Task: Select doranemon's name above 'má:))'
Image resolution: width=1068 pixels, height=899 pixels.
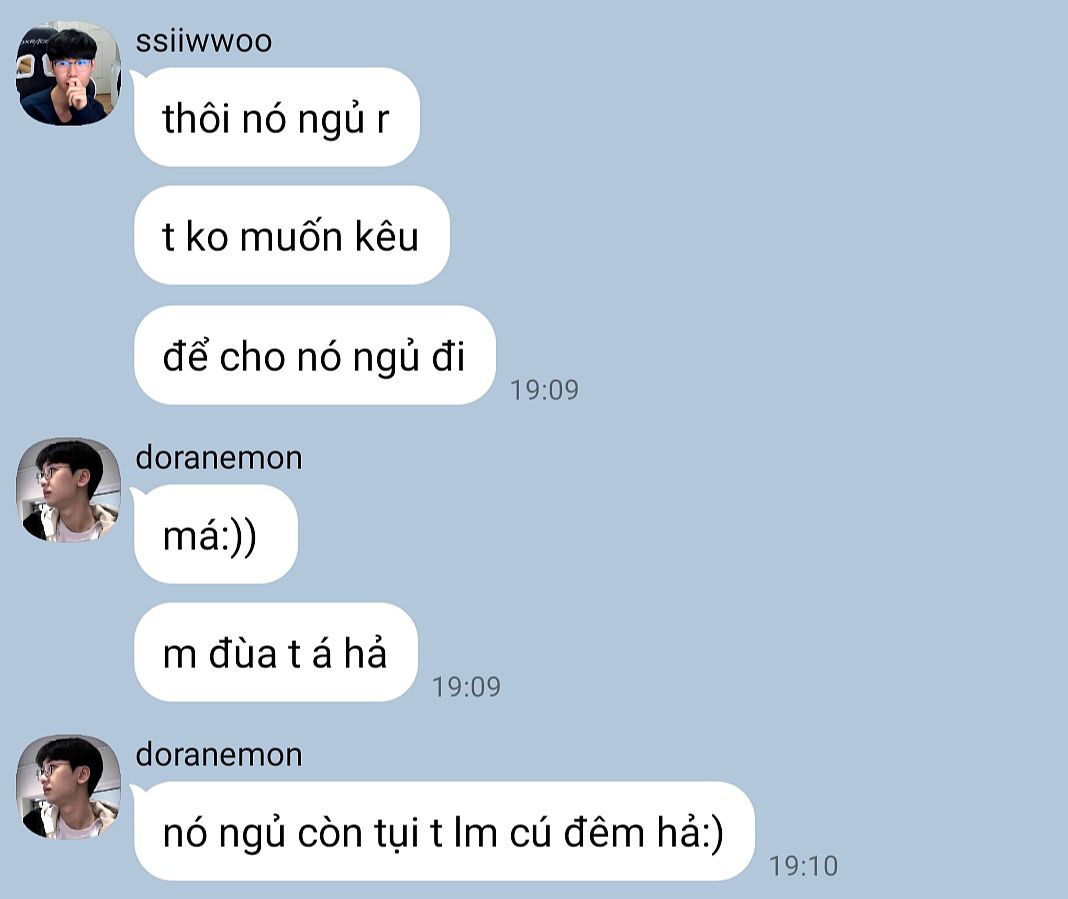Action: (219, 458)
